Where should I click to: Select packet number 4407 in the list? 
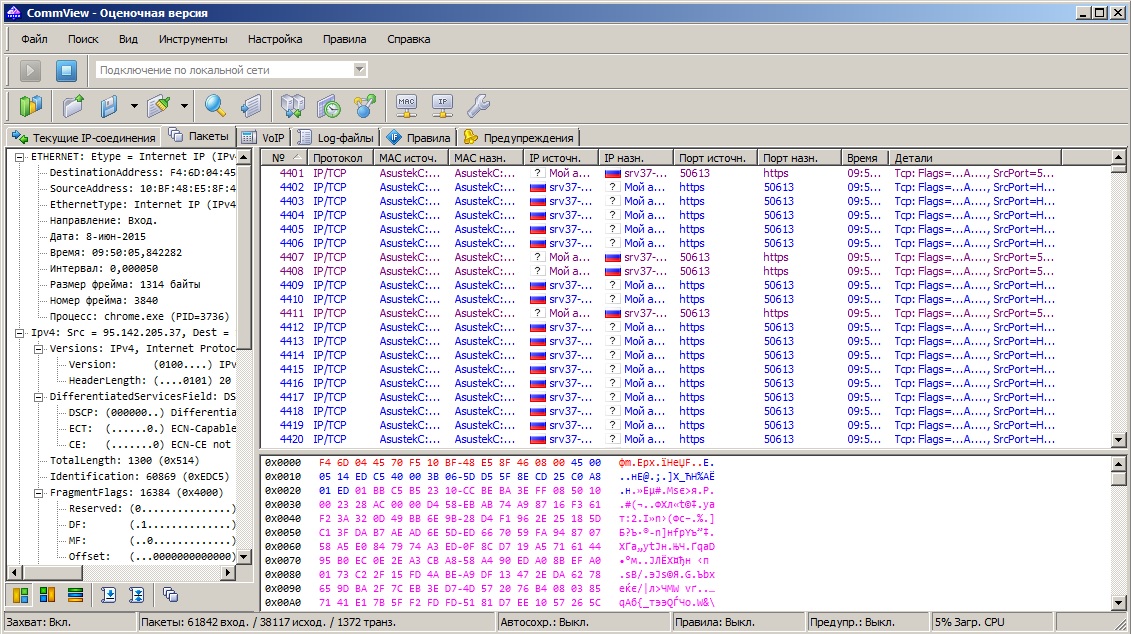click(x=292, y=257)
